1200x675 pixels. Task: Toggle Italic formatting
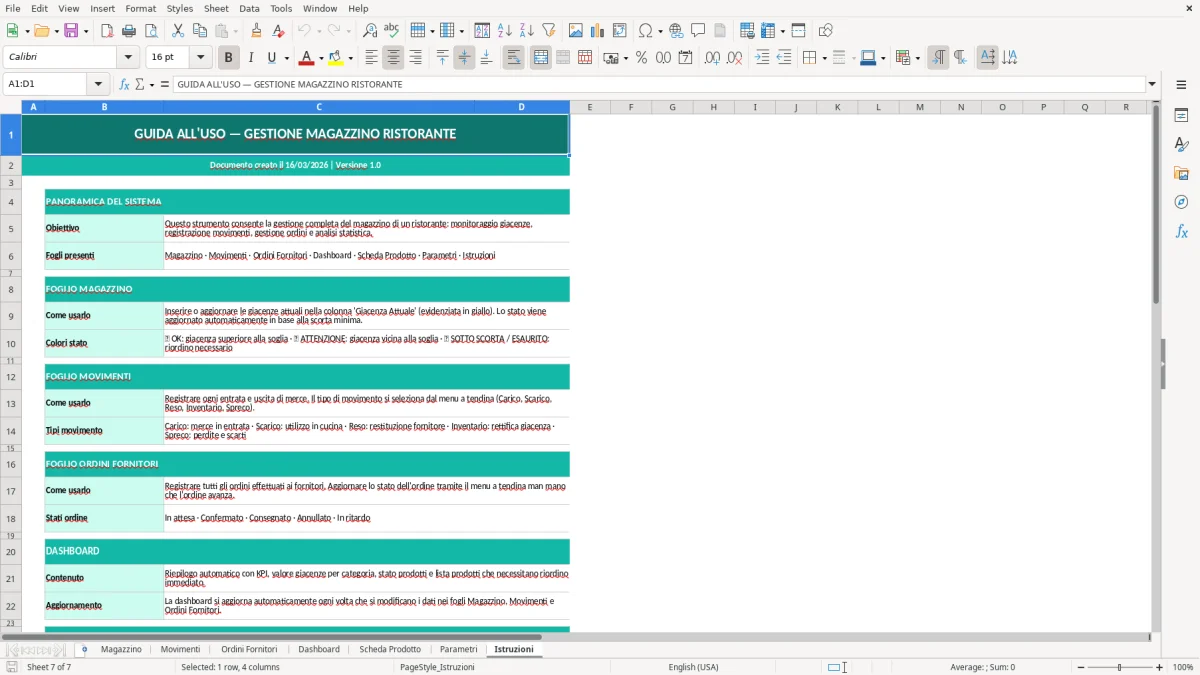click(x=251, y=58)
